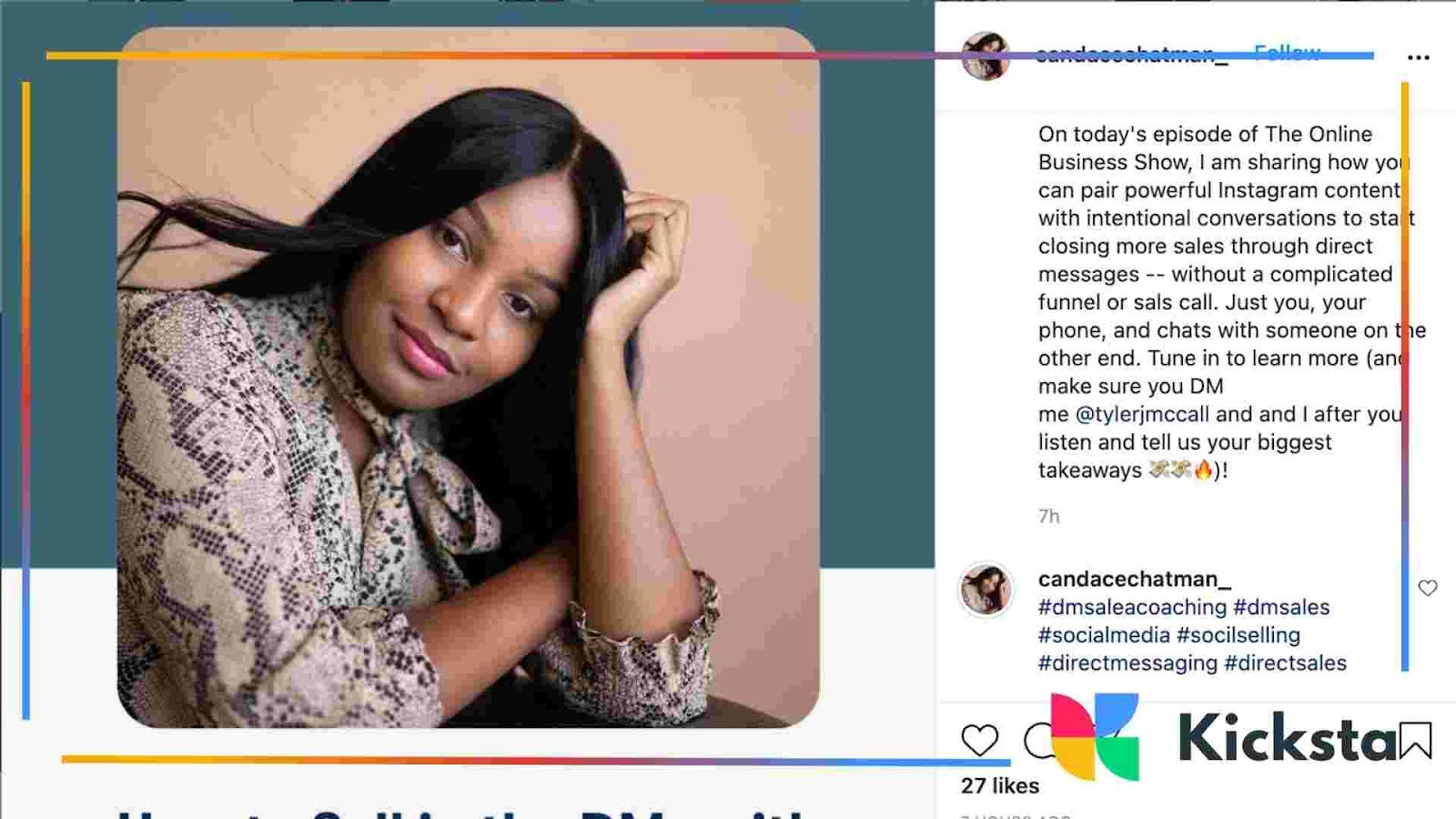This screenshot has width=1456, height=819.
Task: View the 27 likes list
Action: (999, 785)
